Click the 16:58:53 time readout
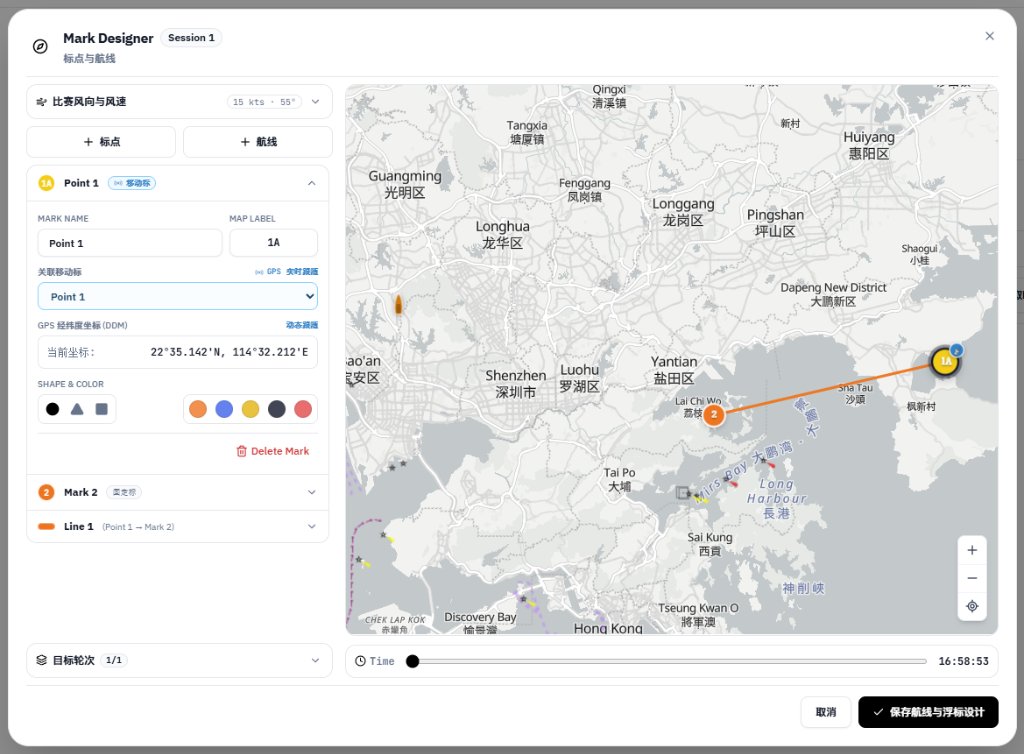The width and height of the screenshot is (1024, 754). [x=963, y=661]
